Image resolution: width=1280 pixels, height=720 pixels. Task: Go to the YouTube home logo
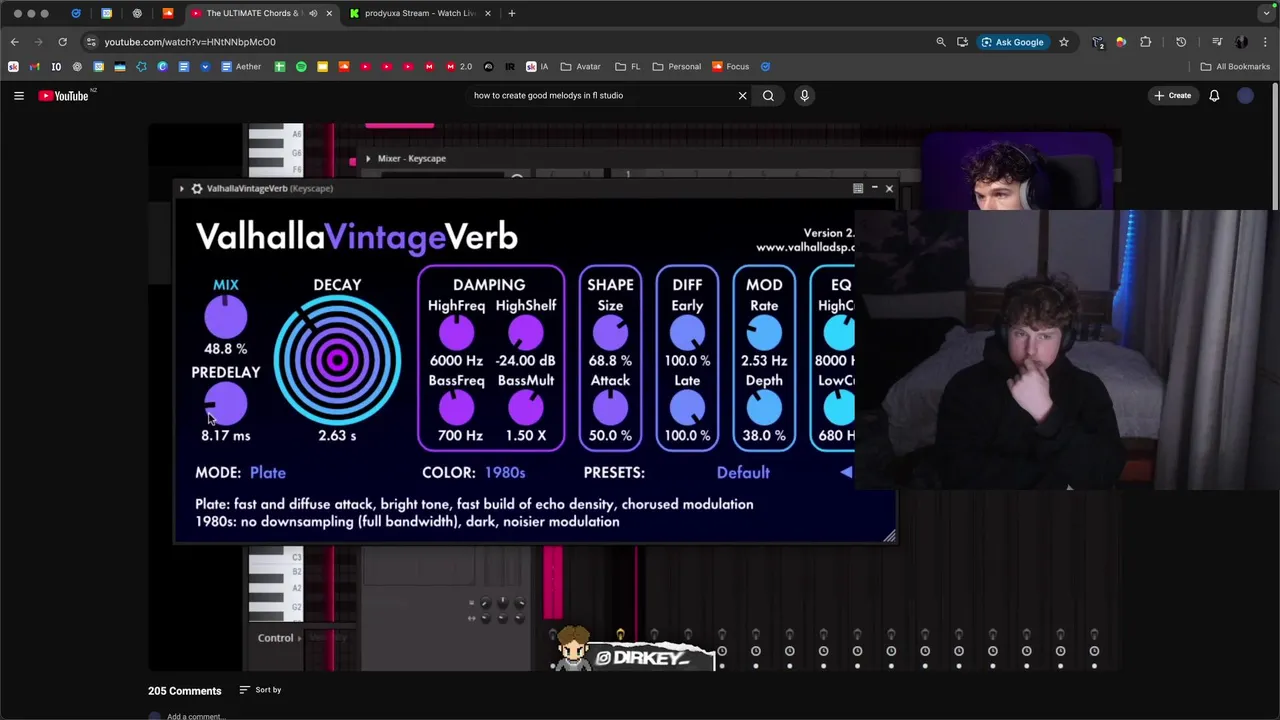tap(64, 96)
